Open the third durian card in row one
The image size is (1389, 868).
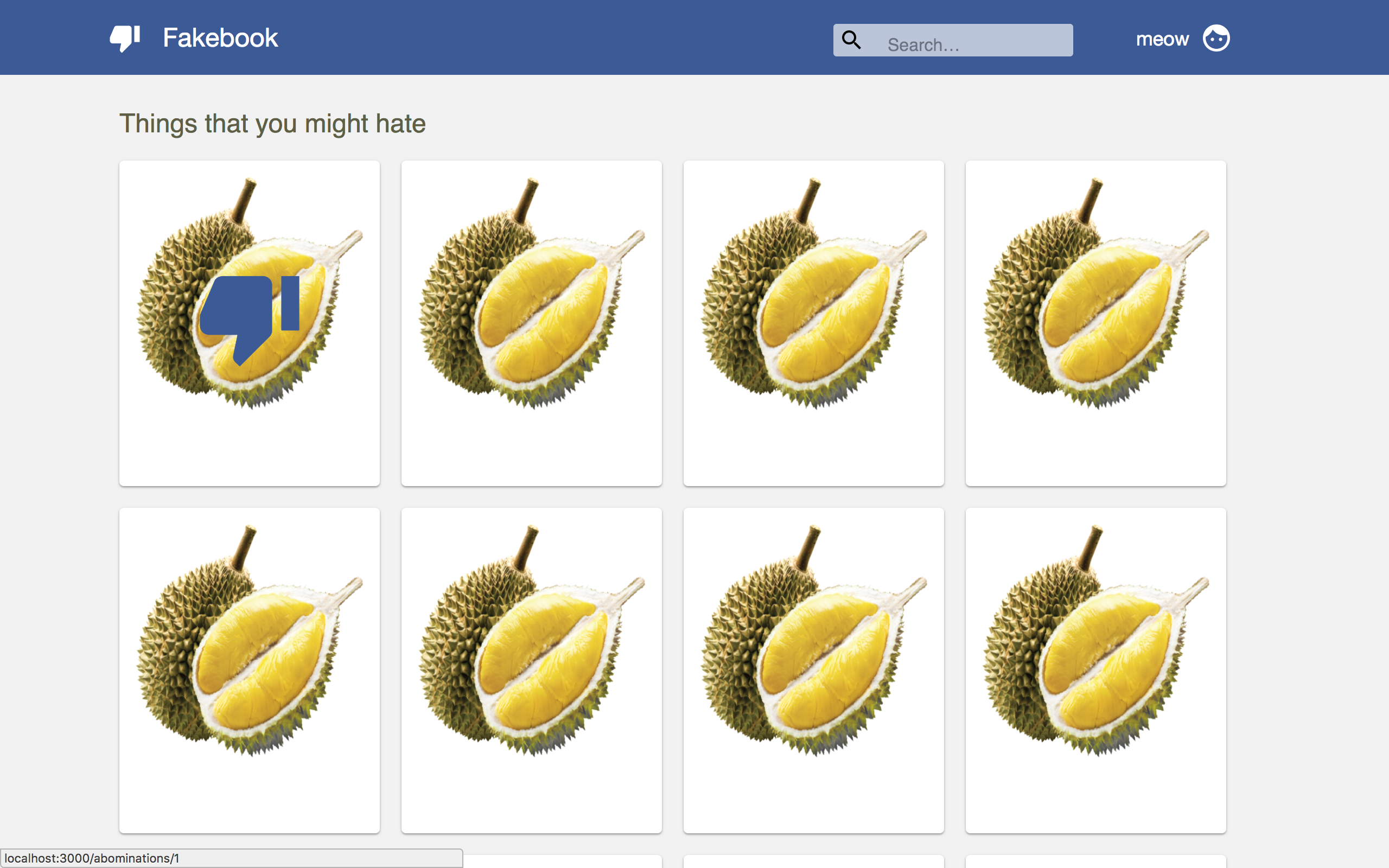click(x=813, y=324)
